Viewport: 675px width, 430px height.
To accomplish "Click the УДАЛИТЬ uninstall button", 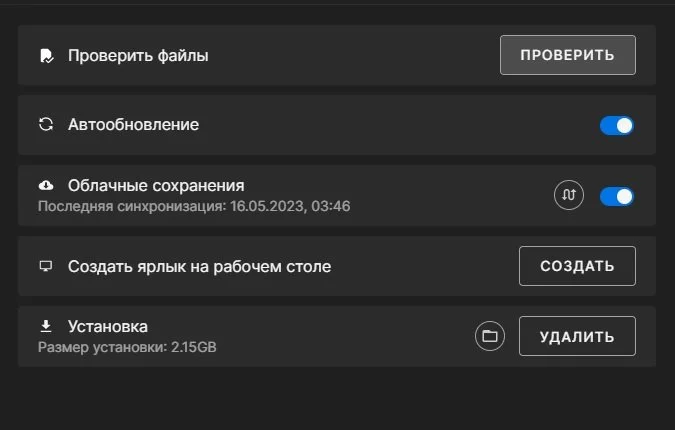I will 577,336.
